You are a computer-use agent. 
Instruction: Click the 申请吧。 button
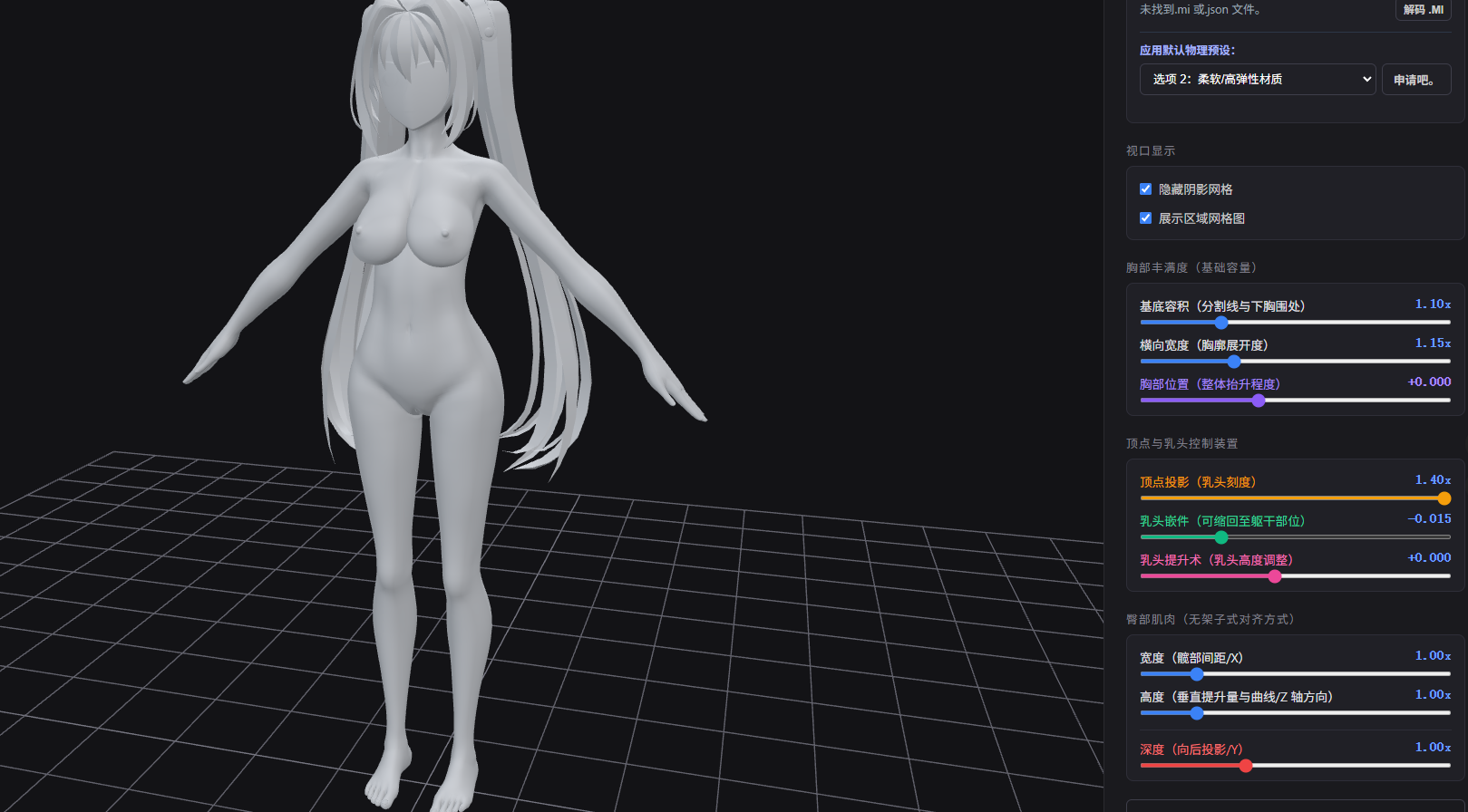[x=1416, y=79]
